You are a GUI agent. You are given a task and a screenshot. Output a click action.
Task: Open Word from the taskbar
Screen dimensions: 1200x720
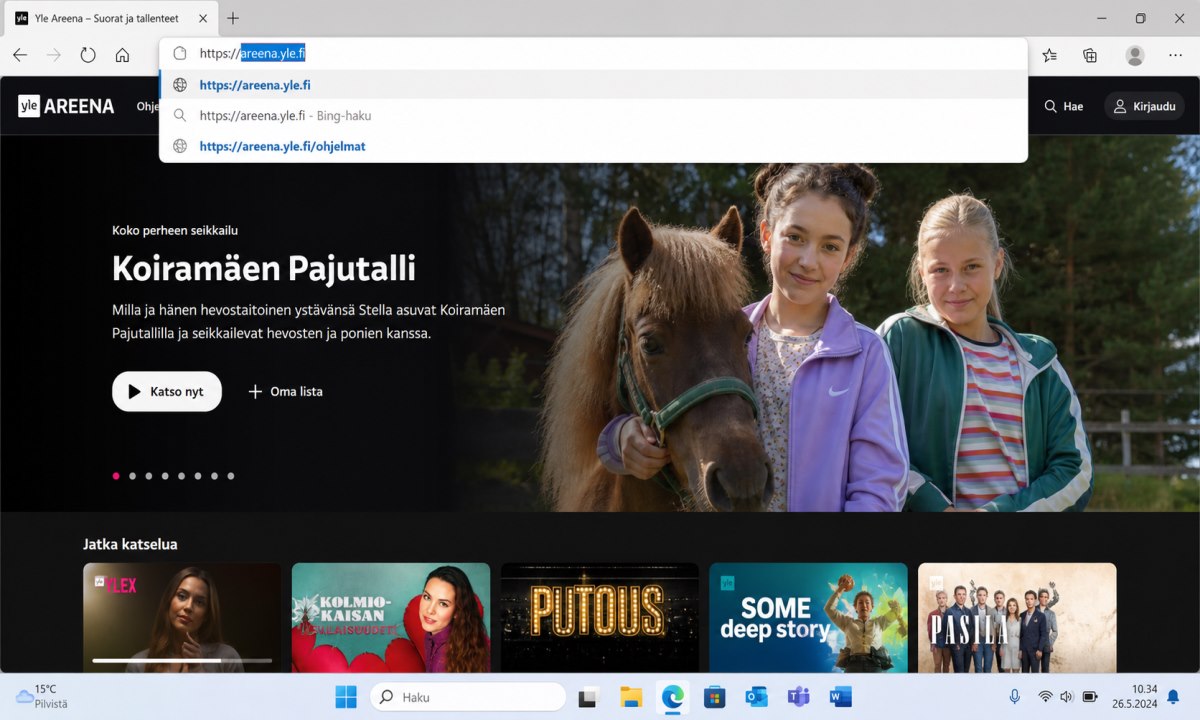(840, 697)
